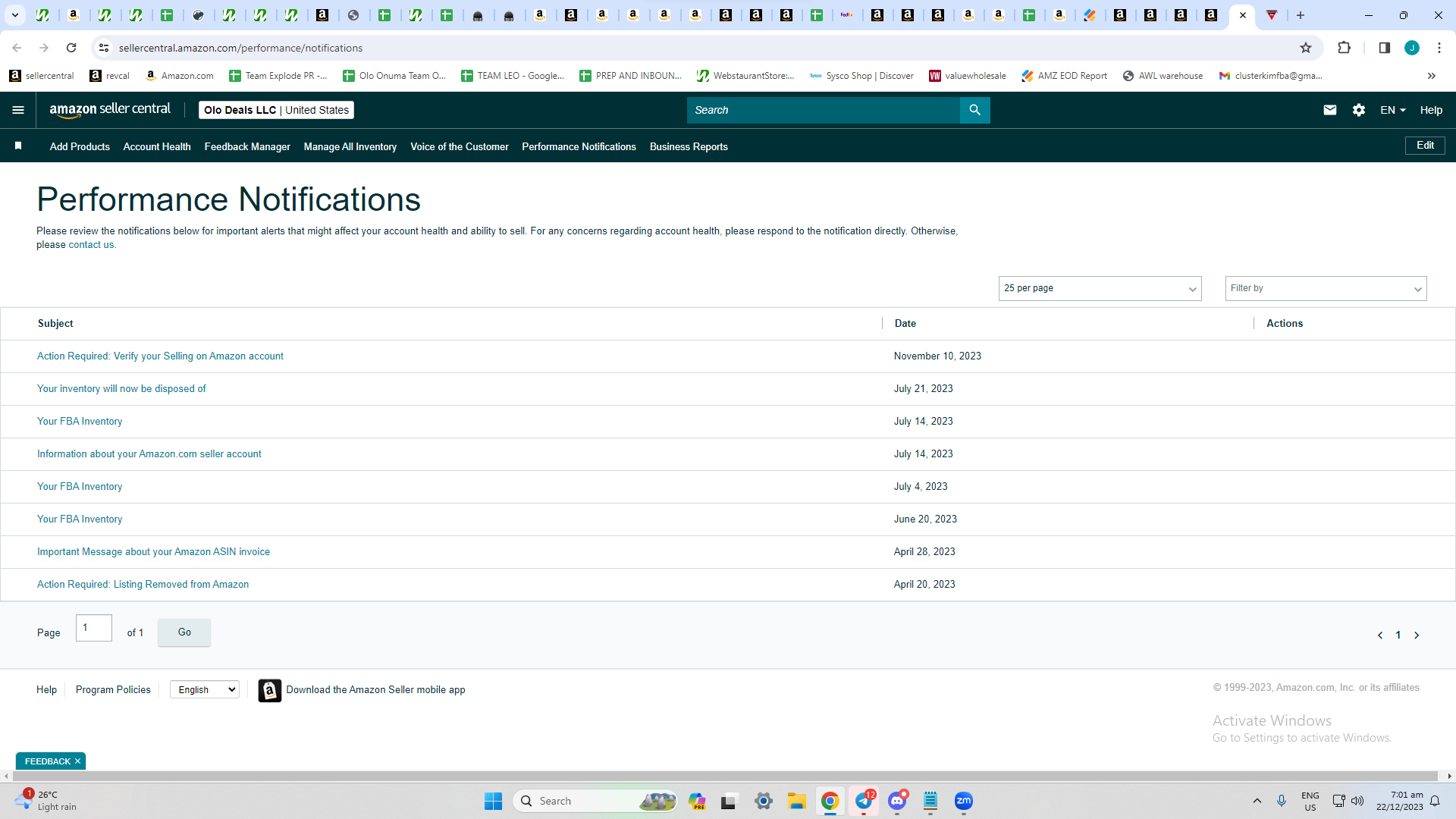Open Telegram from the taskbar
The image size is (1456, 819).
[864, 801]
